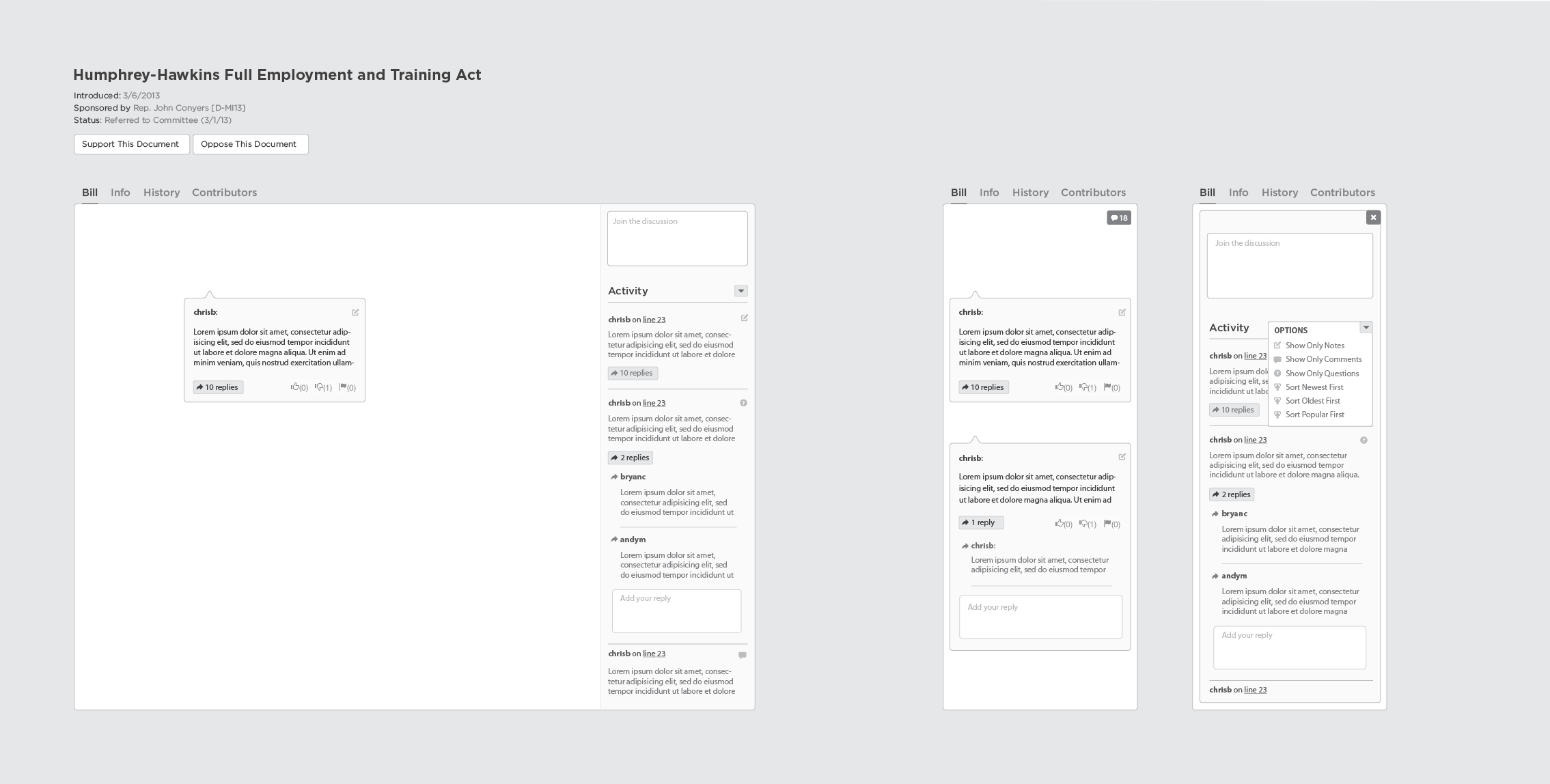Expand Sort Newest First option
Viewport: 1550px width, 784px height.
click(1313, 387)
